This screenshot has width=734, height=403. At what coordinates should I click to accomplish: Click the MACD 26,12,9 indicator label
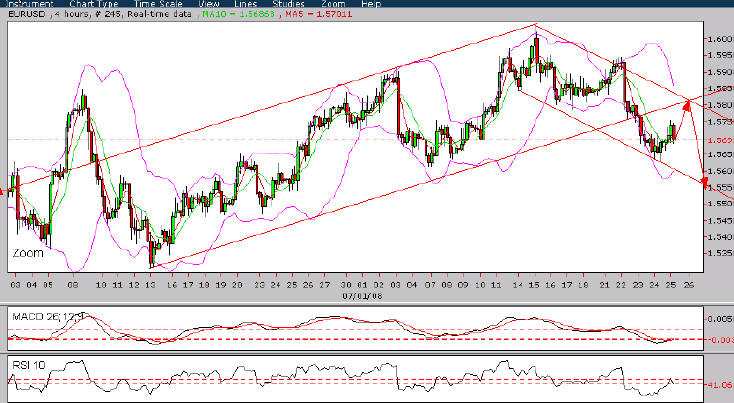(x=48, y=317)
